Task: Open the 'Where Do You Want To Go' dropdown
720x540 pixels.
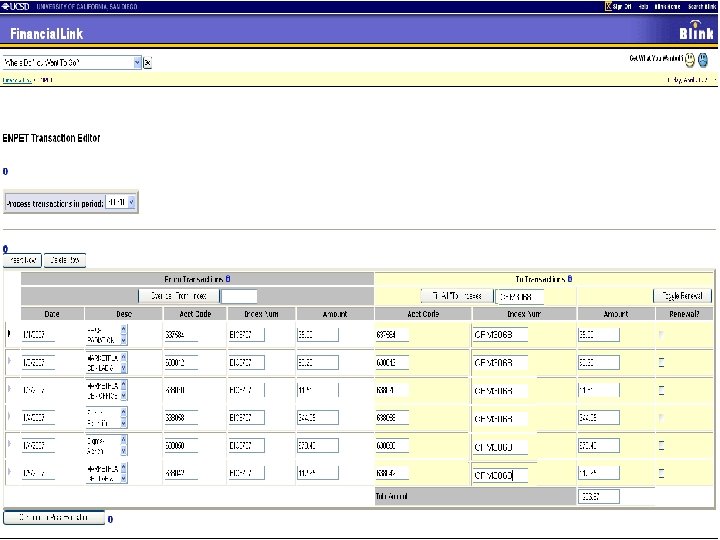Action: 137,62
